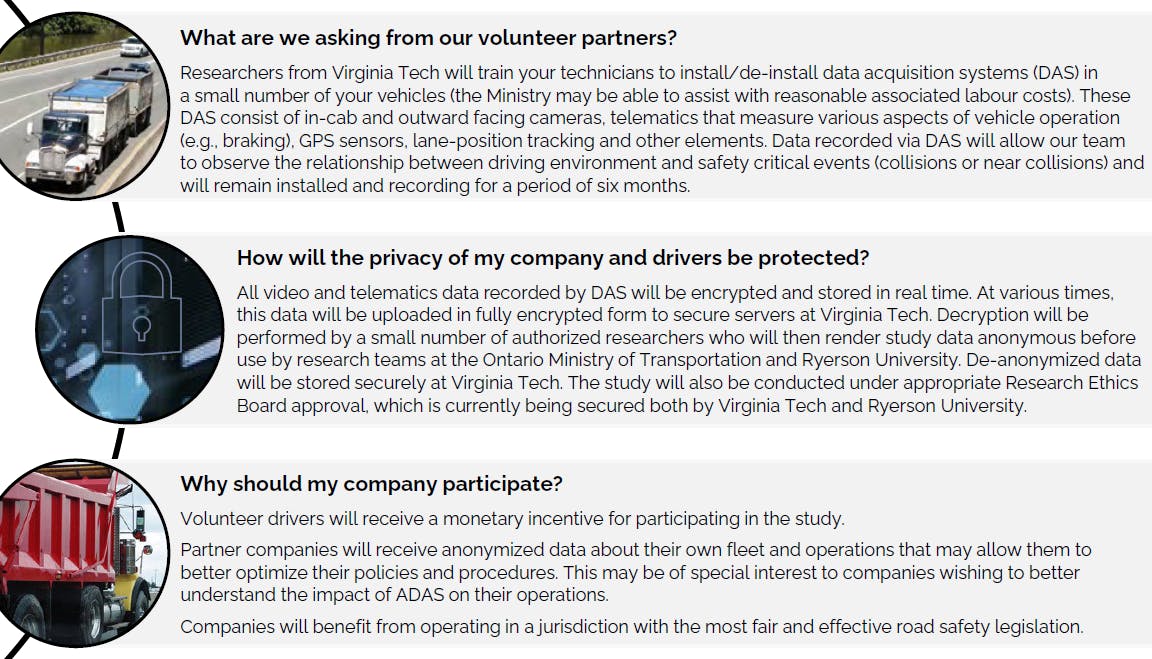
Task: Click 'Ryerson University.' ending the privacy paragraph
Action: coord(947,406)
